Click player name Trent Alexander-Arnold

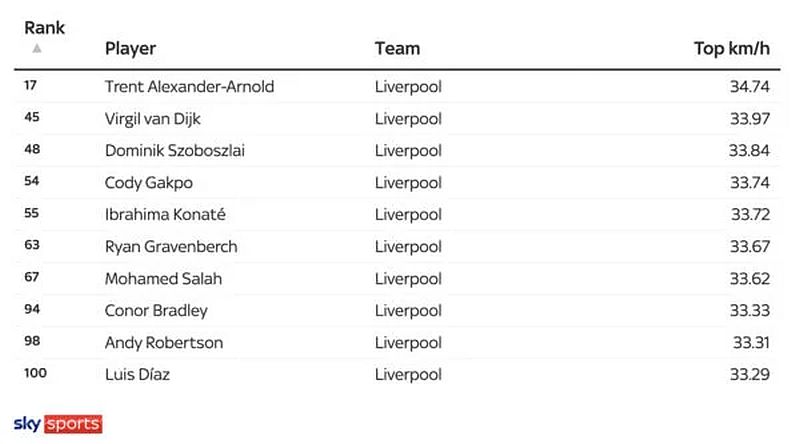[189, 86]
